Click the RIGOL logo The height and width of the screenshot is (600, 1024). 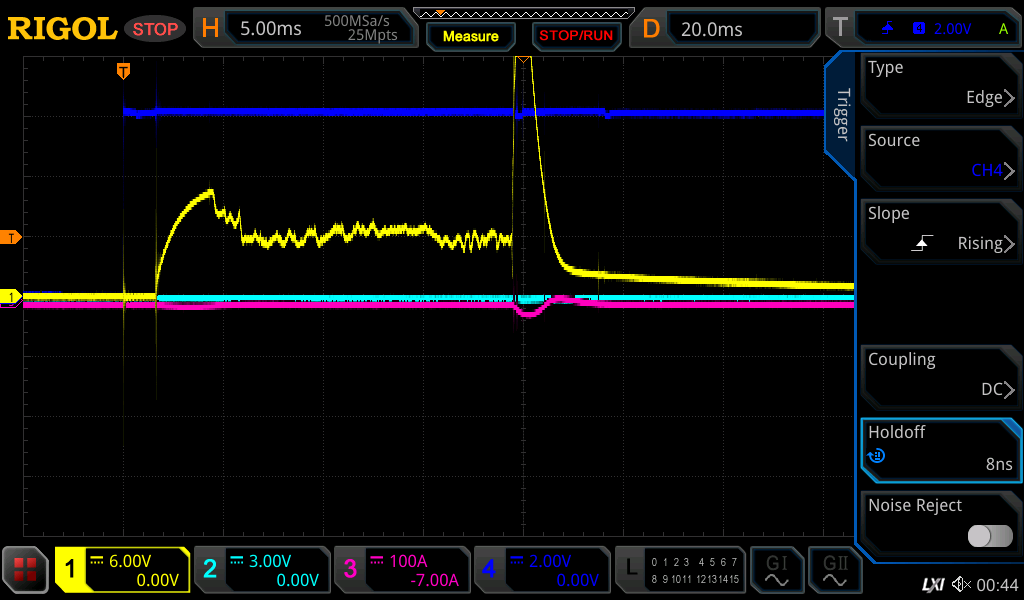point(62,29)
